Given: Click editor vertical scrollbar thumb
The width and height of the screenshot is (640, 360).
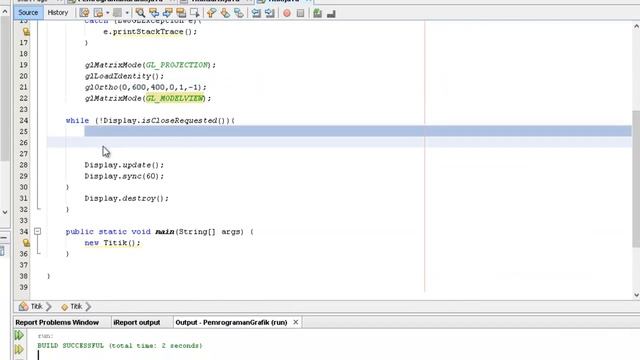Looking at the screenshot, I should [x=636, y=179].
